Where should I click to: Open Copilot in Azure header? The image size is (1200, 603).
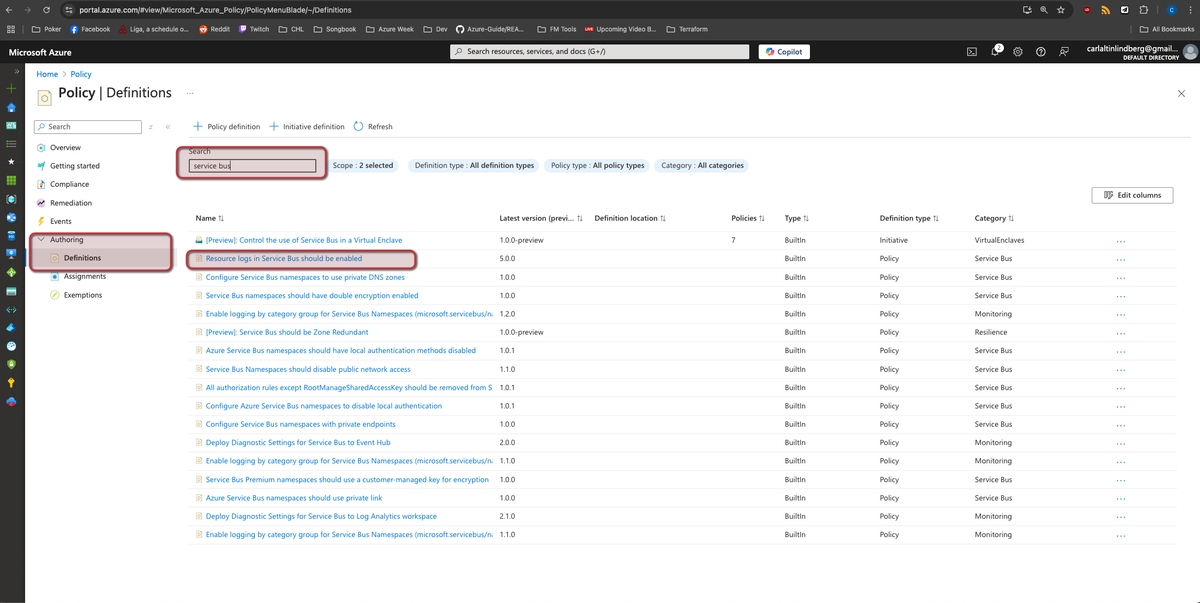[x=784, y=51]
